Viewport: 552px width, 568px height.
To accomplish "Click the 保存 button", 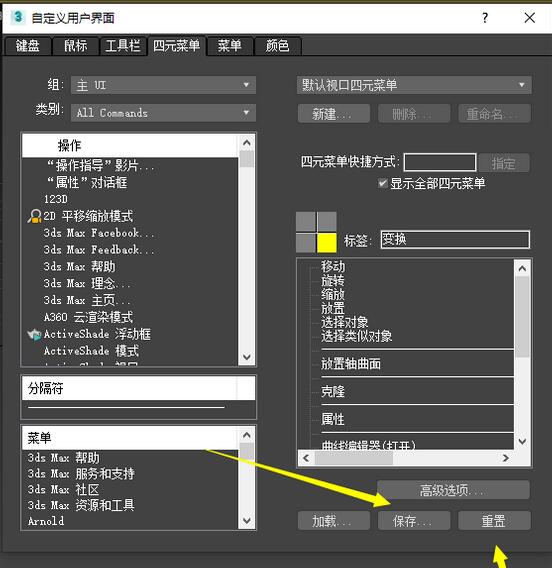I will [414, 521].
